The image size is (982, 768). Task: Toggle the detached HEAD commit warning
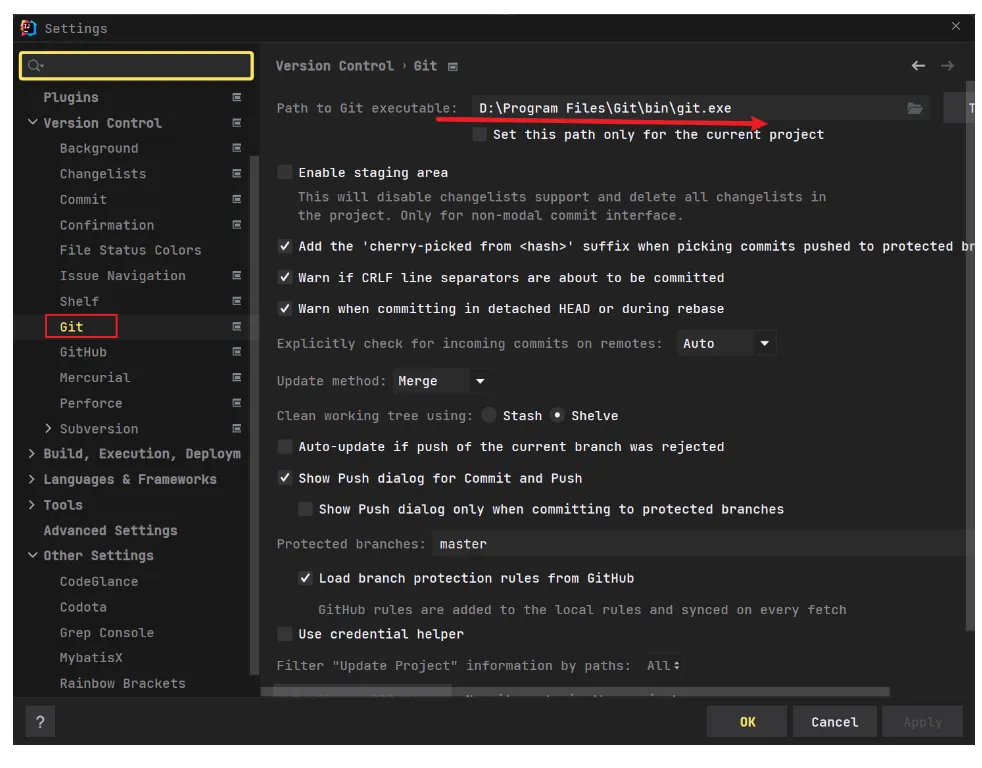(x=285, y=308)
